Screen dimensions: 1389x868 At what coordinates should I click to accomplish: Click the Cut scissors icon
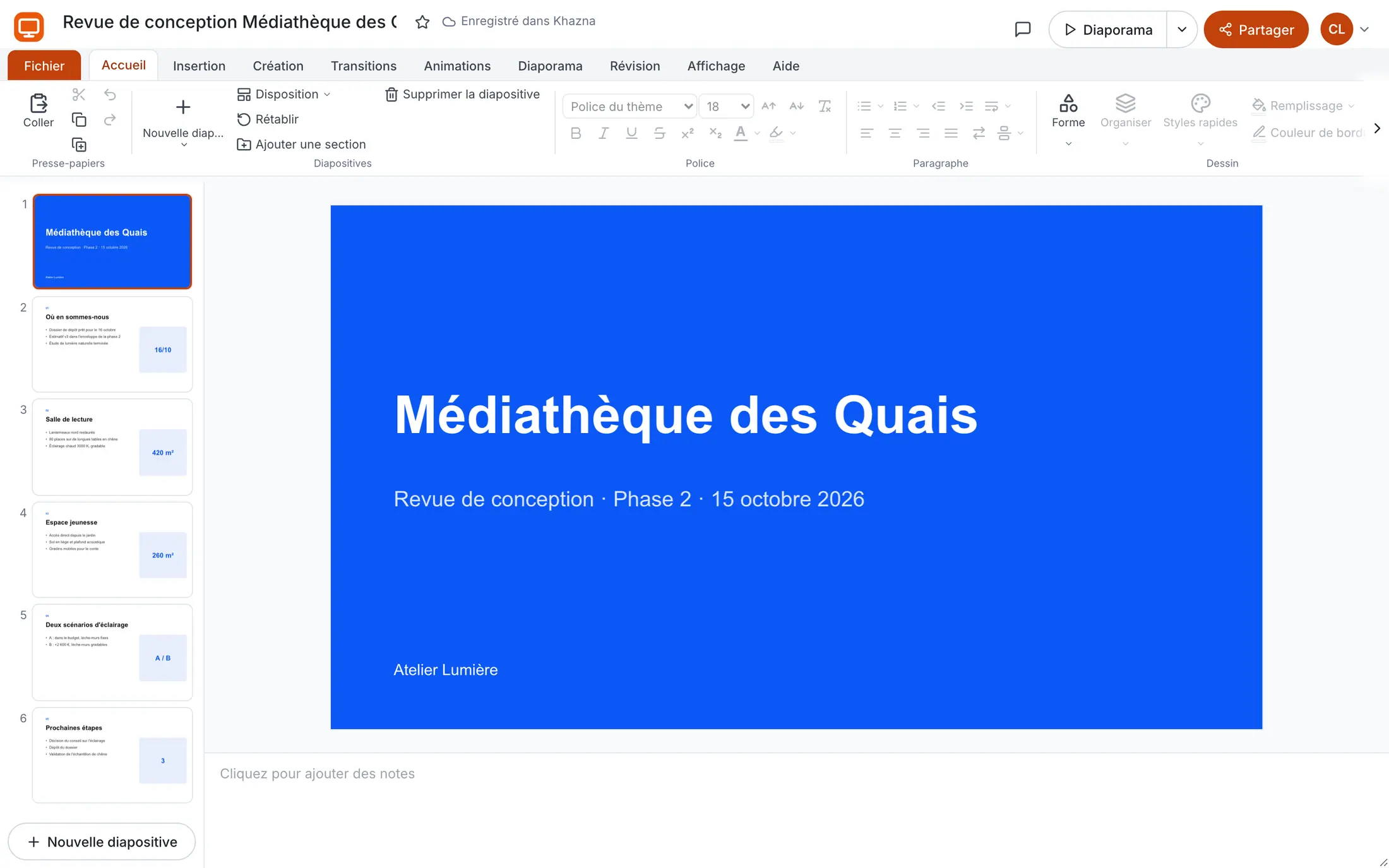(79, 95)
